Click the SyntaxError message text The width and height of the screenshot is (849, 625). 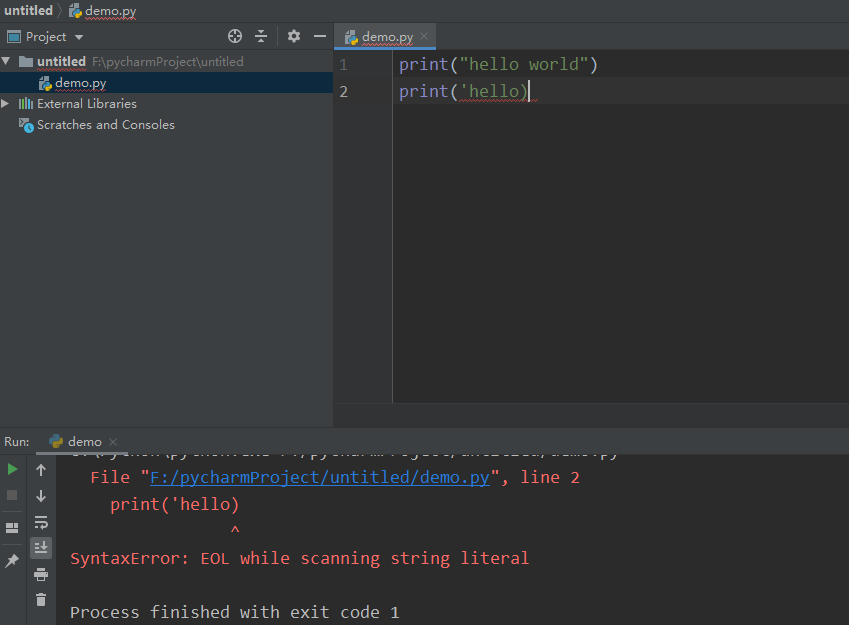(299, 558)
